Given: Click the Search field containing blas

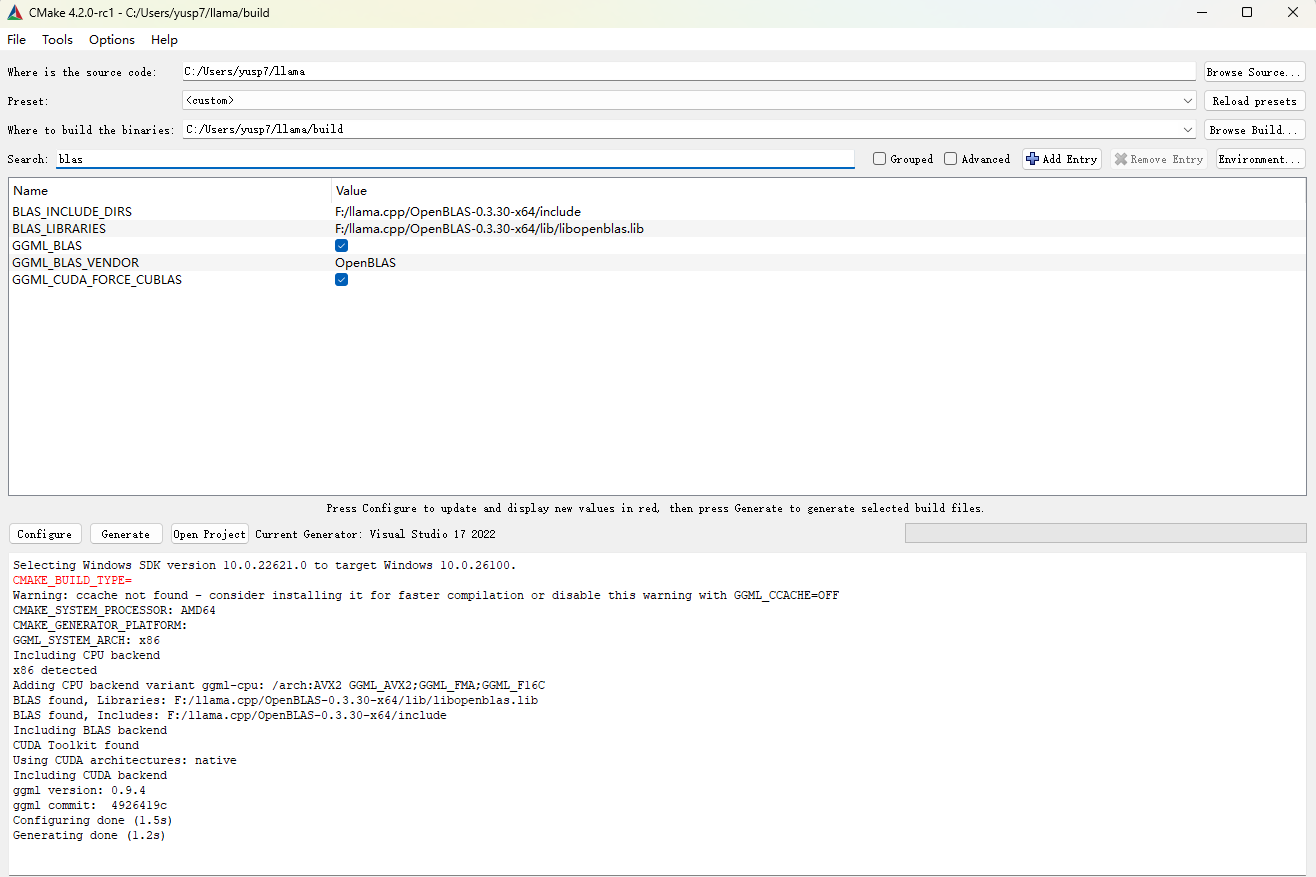Looking at the screenshot, I should [x=455, y=159].
